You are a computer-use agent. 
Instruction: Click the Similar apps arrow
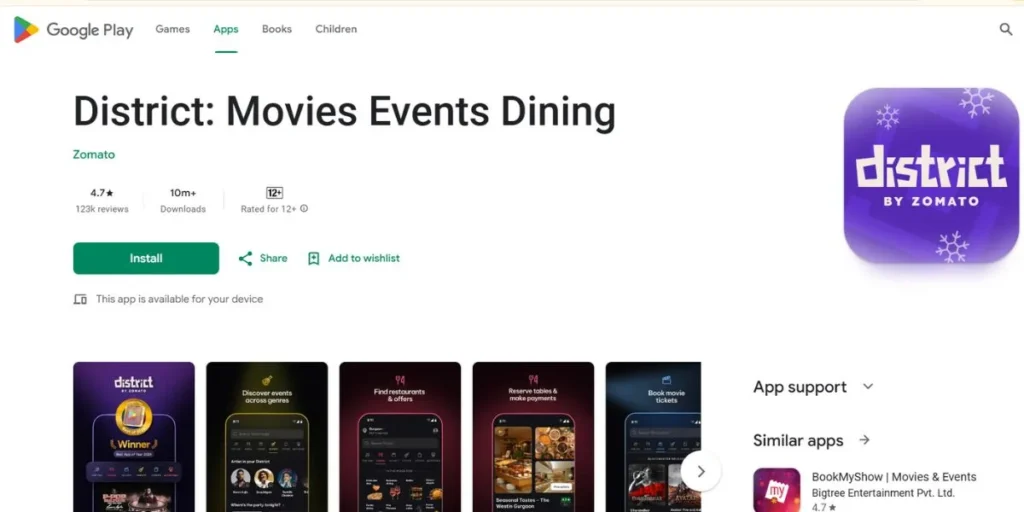point(865,440)
